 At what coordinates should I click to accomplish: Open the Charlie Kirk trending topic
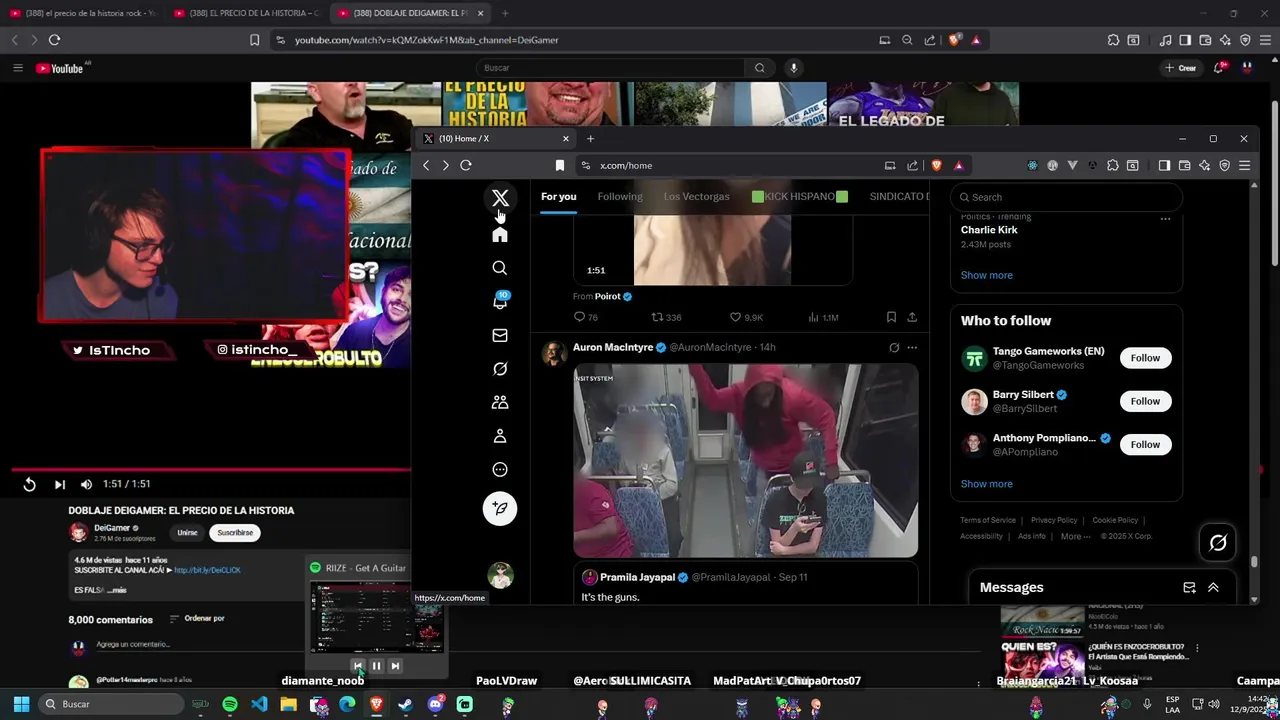tap(989, 230)
